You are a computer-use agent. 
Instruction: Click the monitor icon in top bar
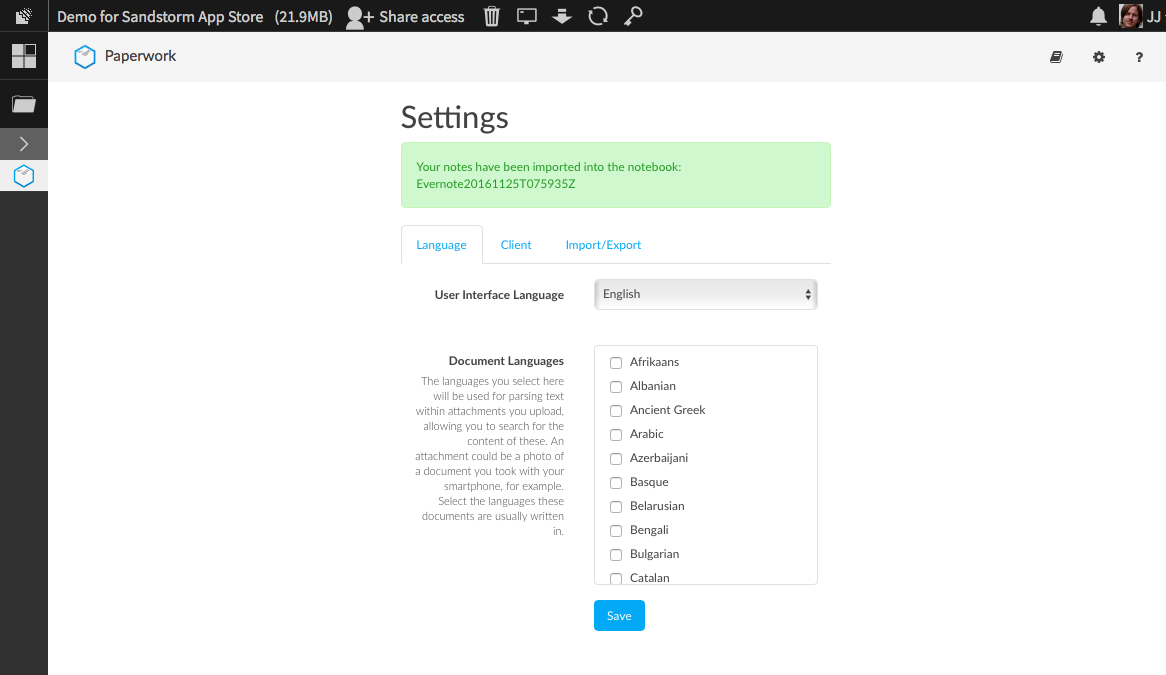click(x=526, y=16)
